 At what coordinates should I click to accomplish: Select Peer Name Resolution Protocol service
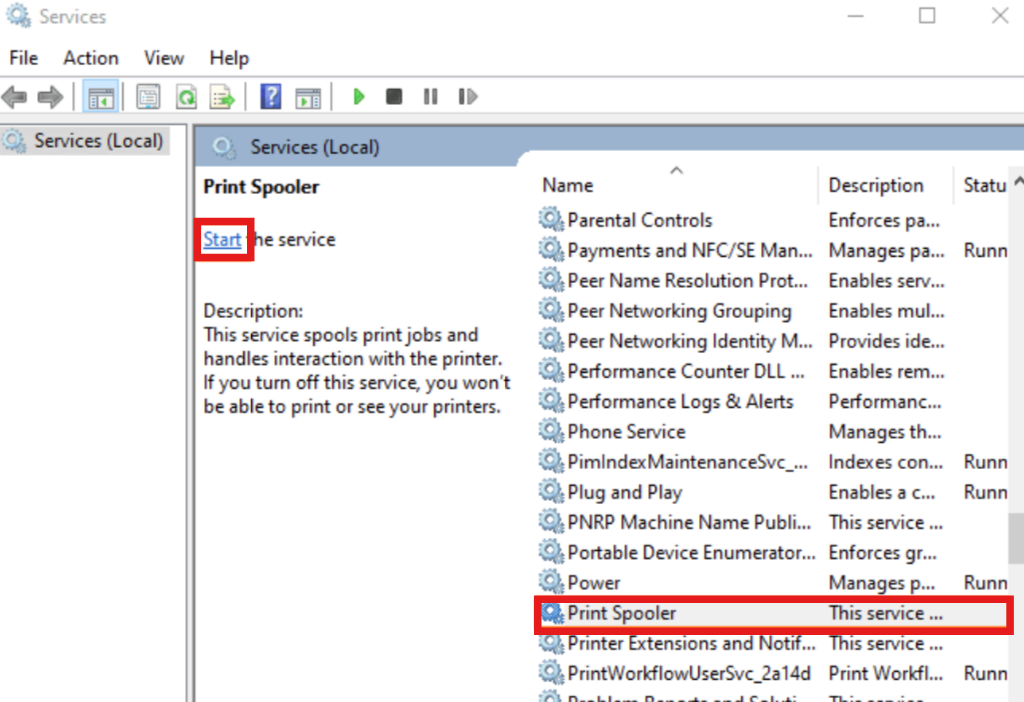coord(773,281)
